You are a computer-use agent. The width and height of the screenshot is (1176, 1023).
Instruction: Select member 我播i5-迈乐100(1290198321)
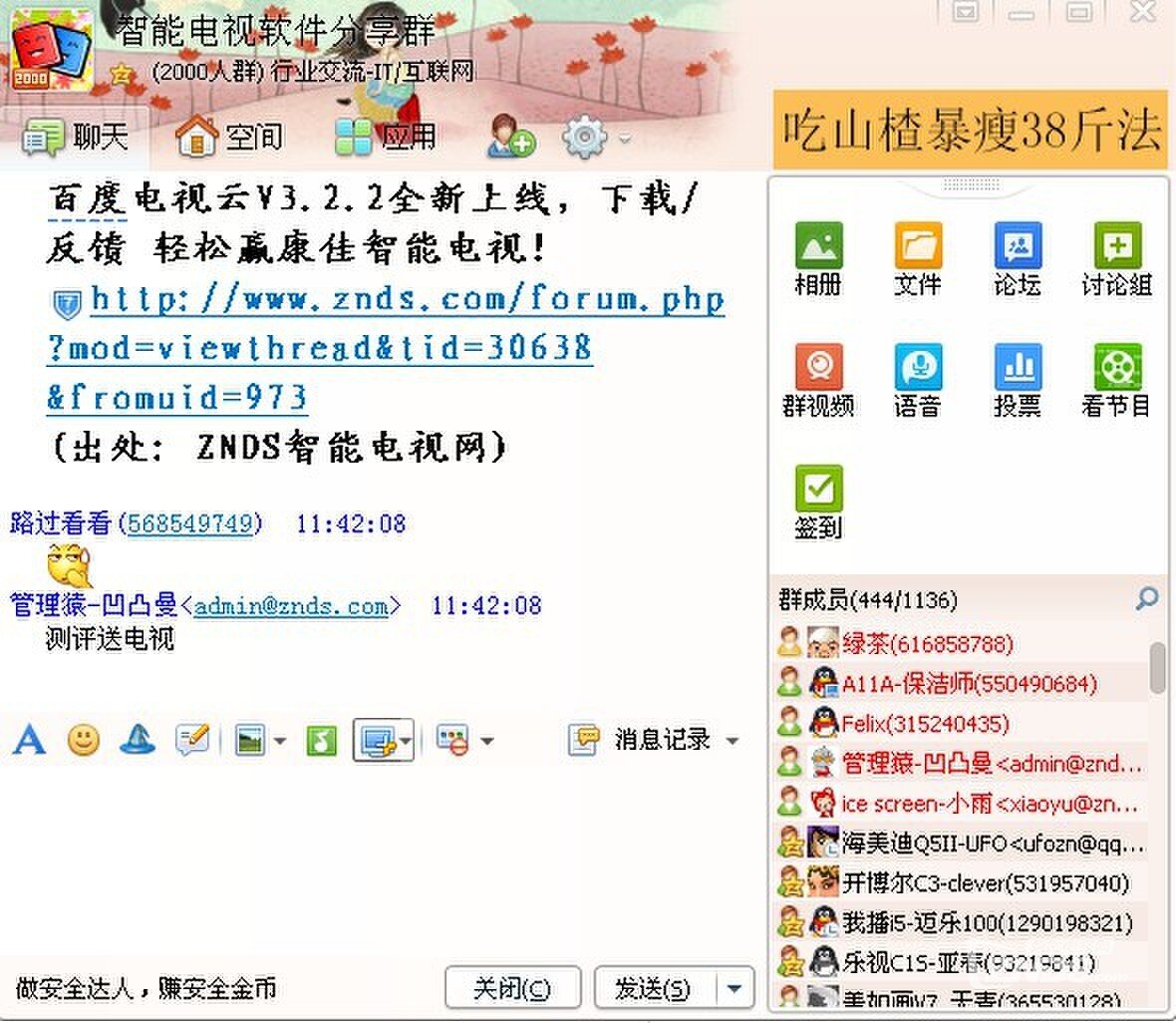(960, 922)
